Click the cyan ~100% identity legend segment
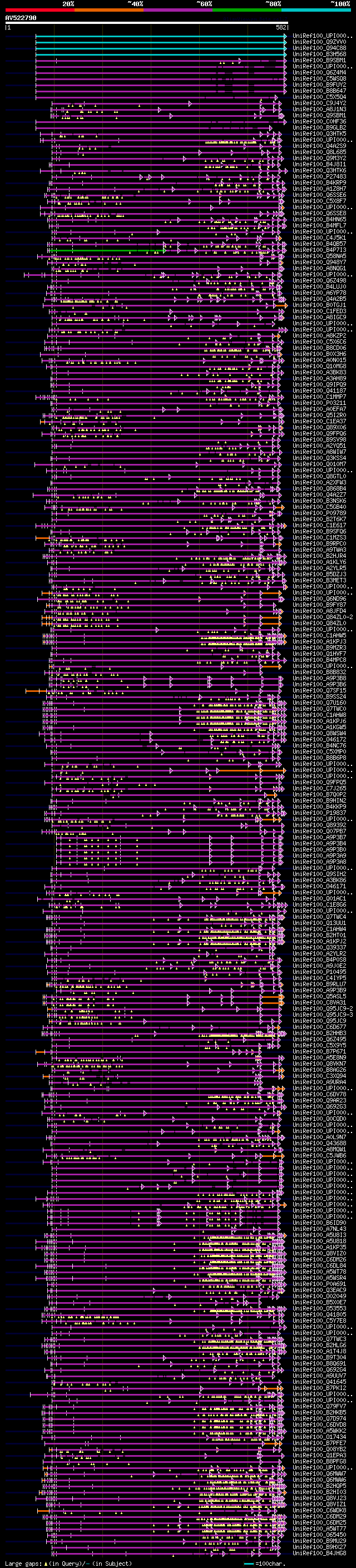356x1568 pixels. pyautogui.click(x=316, y=10)
